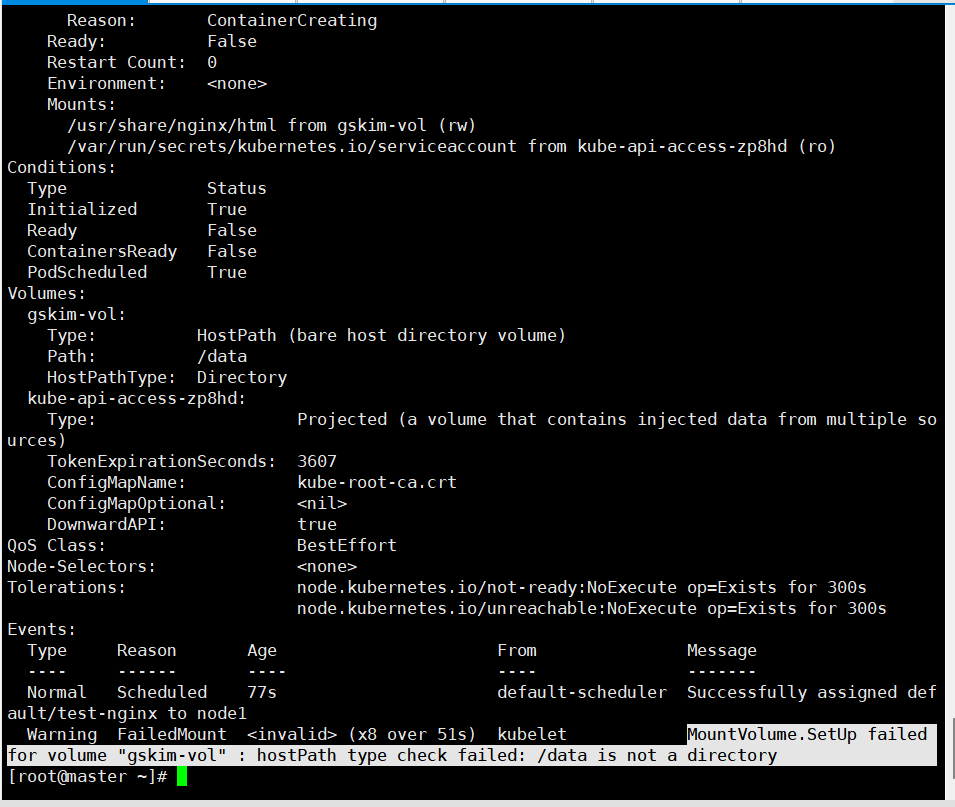
Task: Click the HostPathType label
Action: [x=111, y=378]
